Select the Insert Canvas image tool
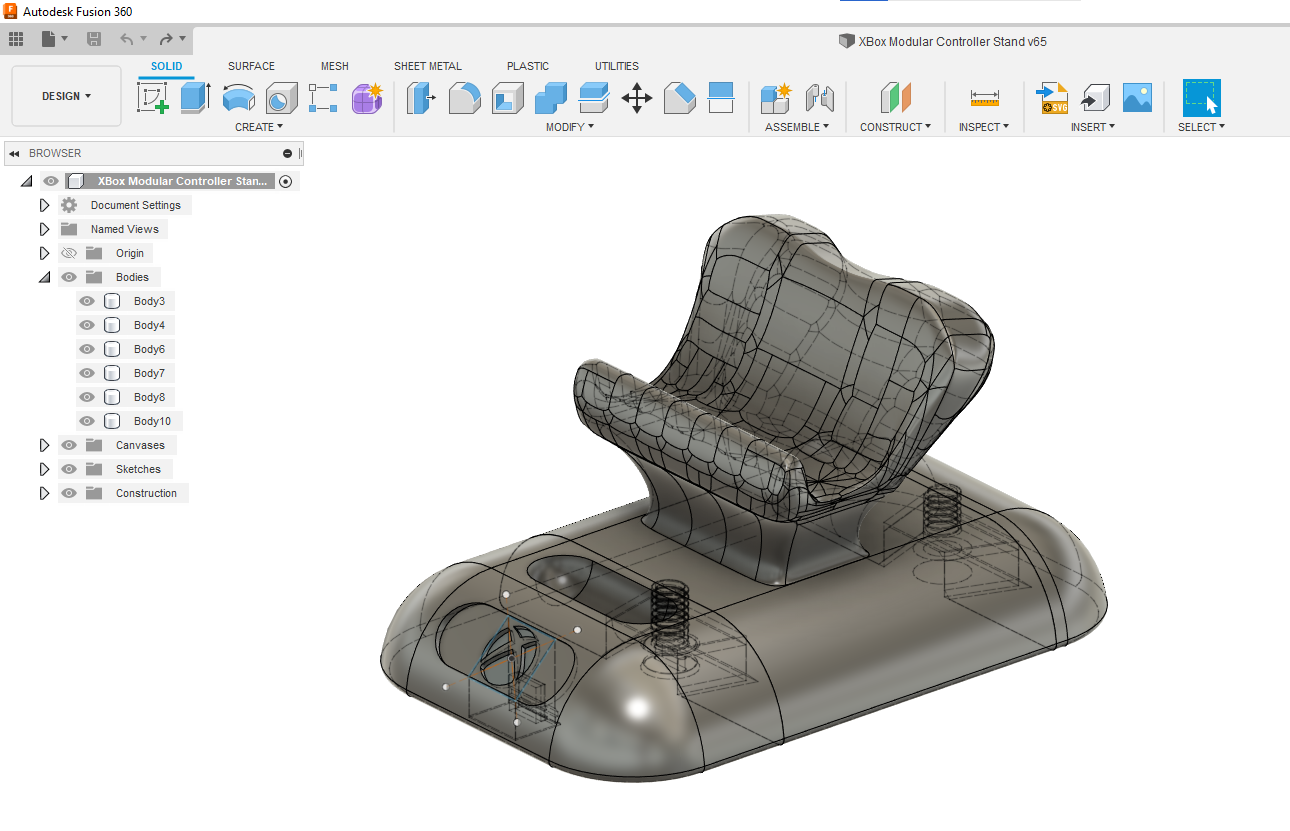This screenshot has width=1290, height=831. 1138,97
